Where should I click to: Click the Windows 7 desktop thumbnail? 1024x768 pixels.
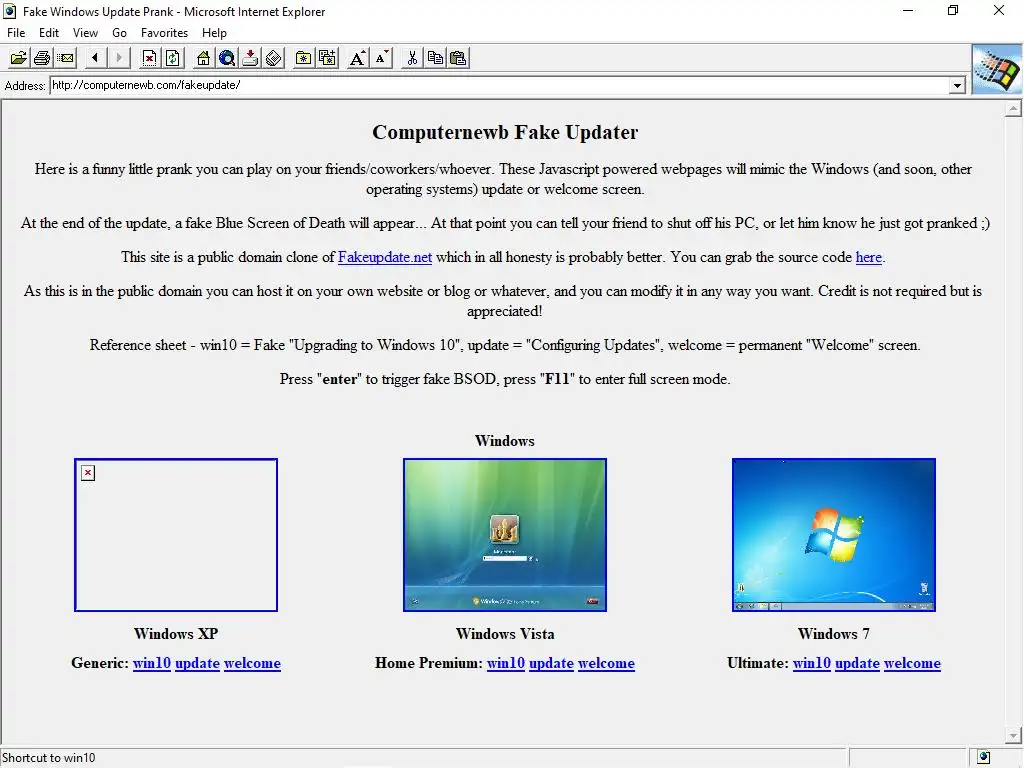(834, 535)
